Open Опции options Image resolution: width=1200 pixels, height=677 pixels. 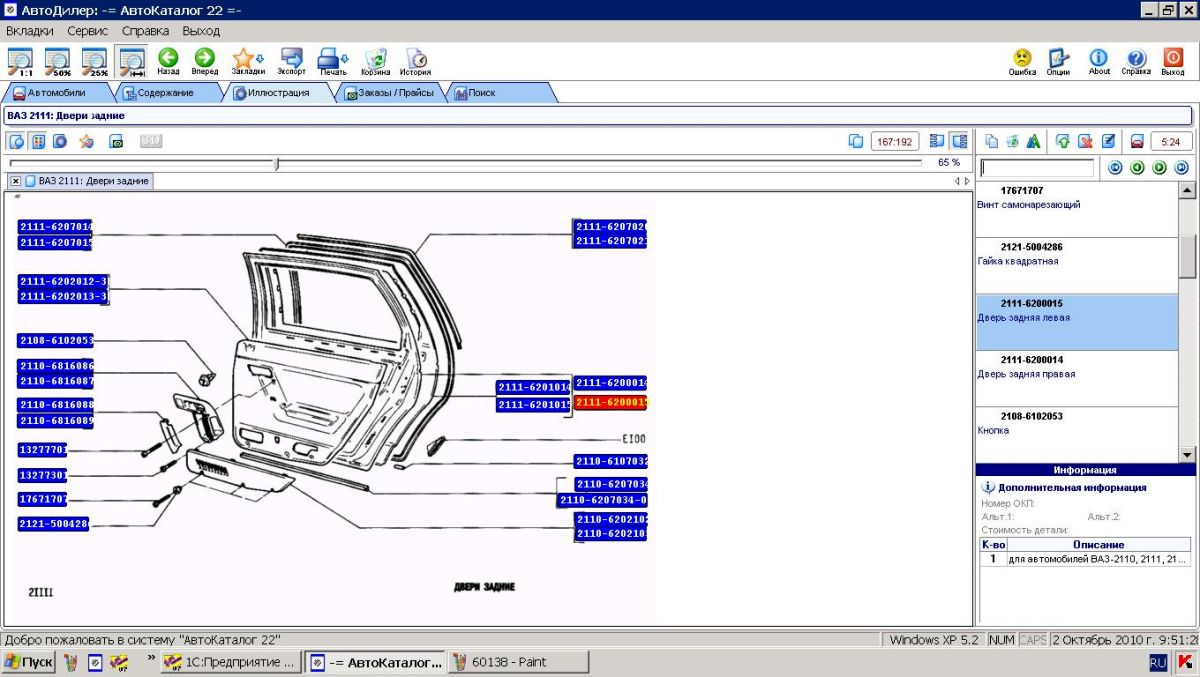click(x=1059, y=62)
